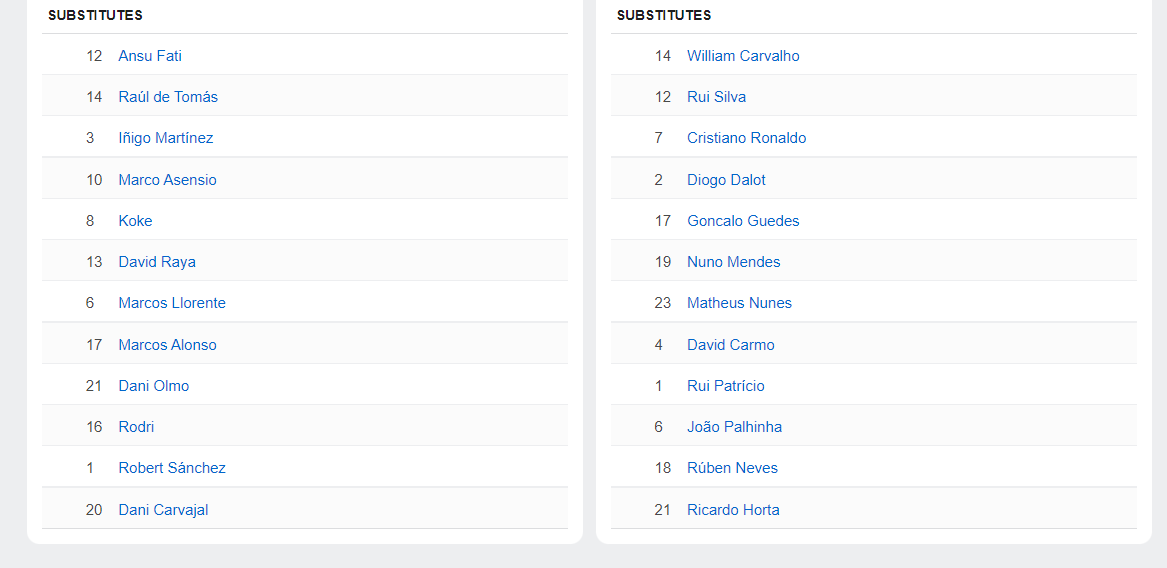The height and width of the screenshot is (568, 1167).
Task: Open Marco Asensio's profile link
Action: [167, 180]
